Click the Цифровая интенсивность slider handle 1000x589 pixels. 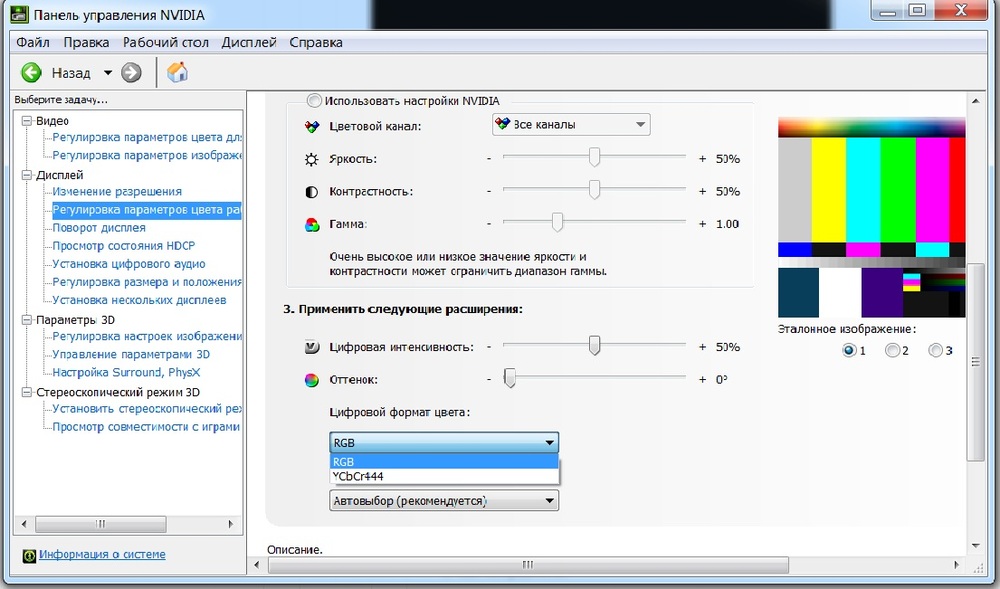pyautogui.click(x=594, y=345)
